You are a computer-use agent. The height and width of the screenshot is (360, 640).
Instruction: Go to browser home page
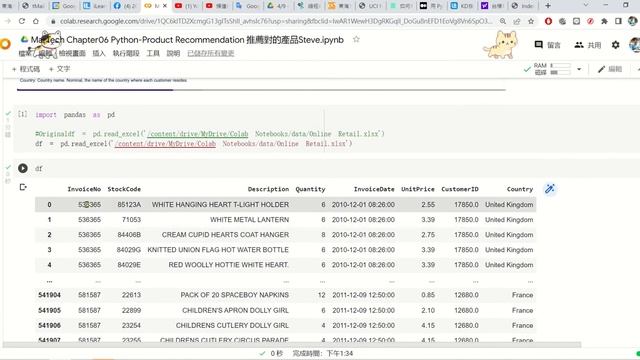36,21
